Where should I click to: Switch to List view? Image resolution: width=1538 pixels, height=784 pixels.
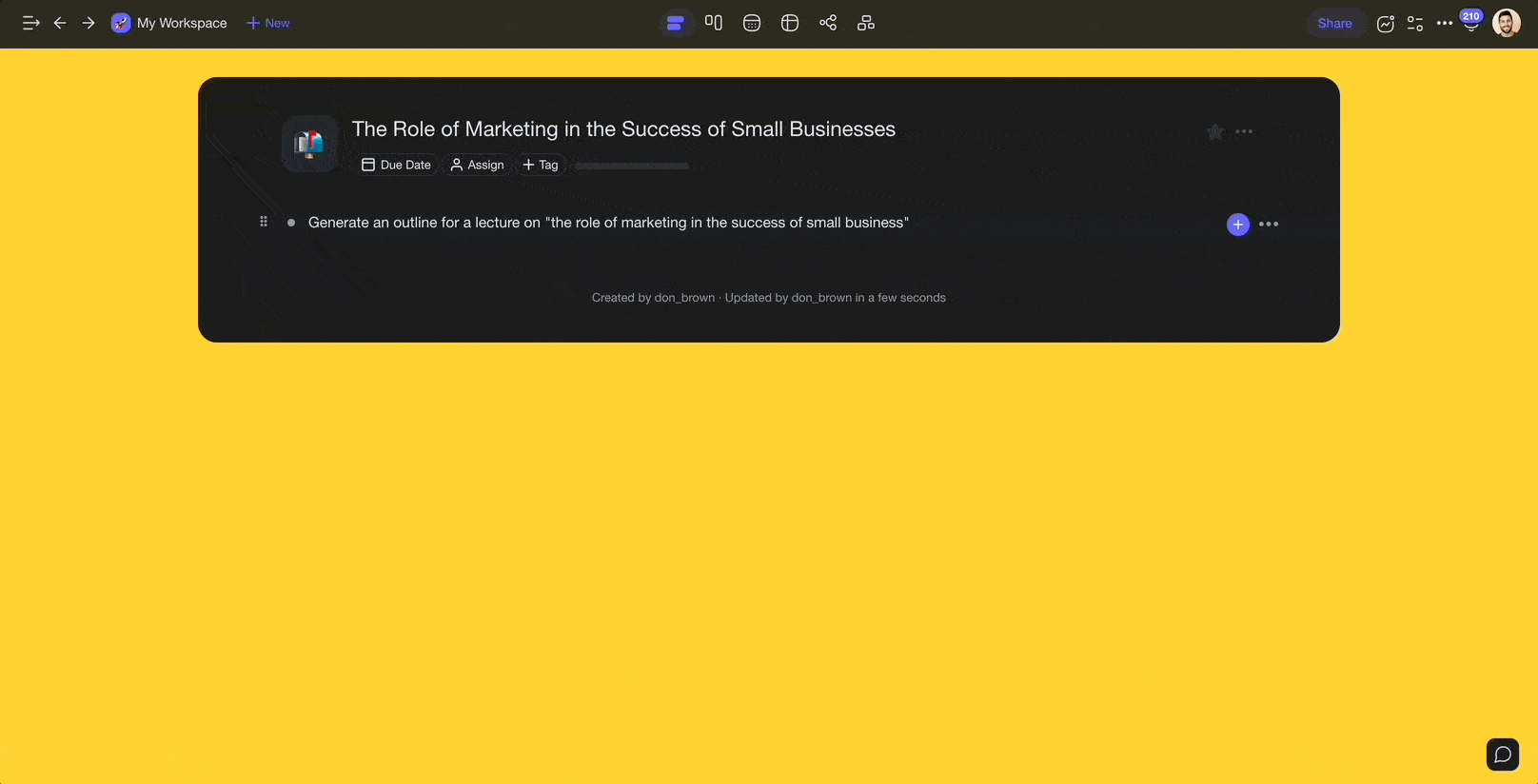pyautogui.click(x=675, y=24)
